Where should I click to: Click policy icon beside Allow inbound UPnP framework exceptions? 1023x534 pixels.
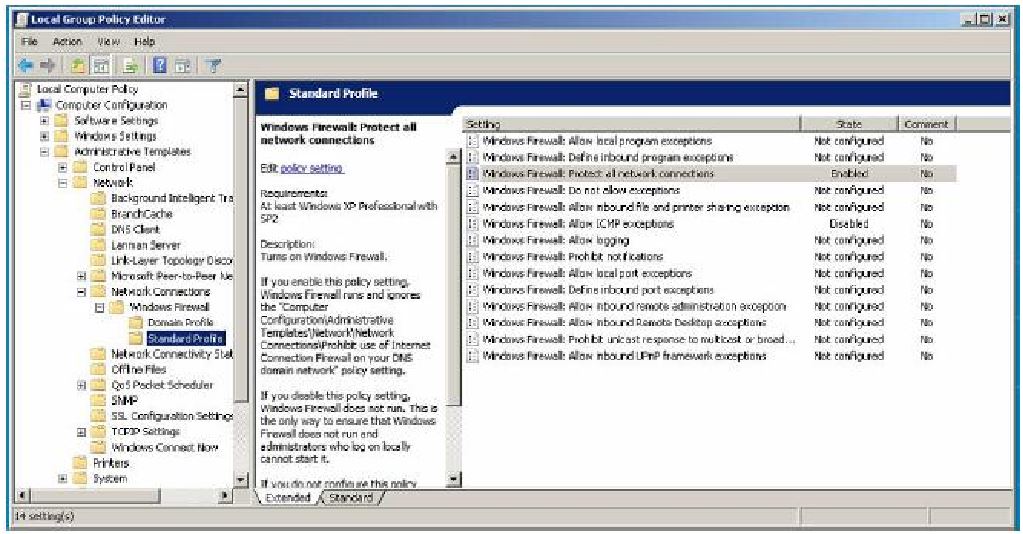(473, 356)
